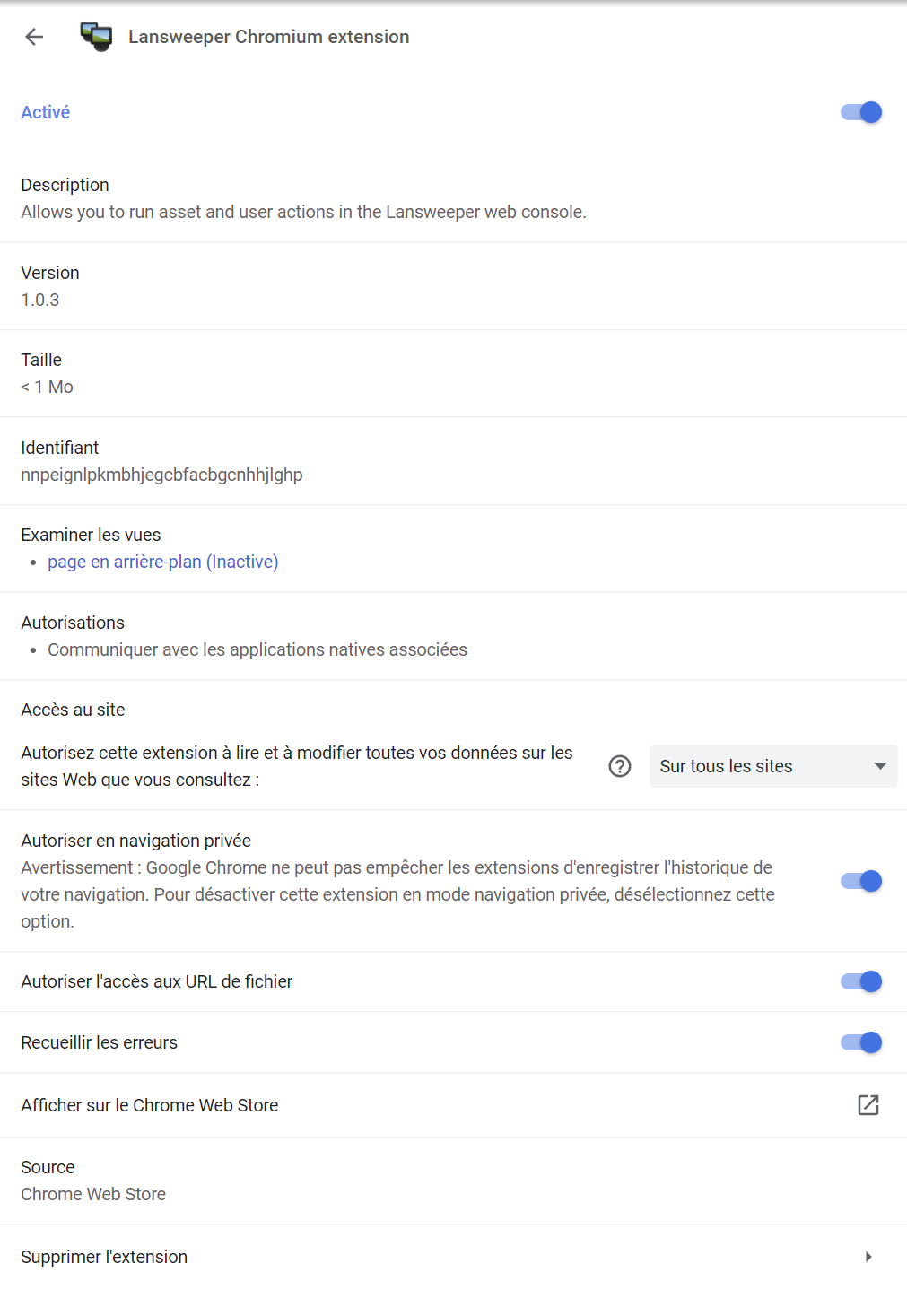
Task: Click the help icon next to site access
Action: [620, 766]
